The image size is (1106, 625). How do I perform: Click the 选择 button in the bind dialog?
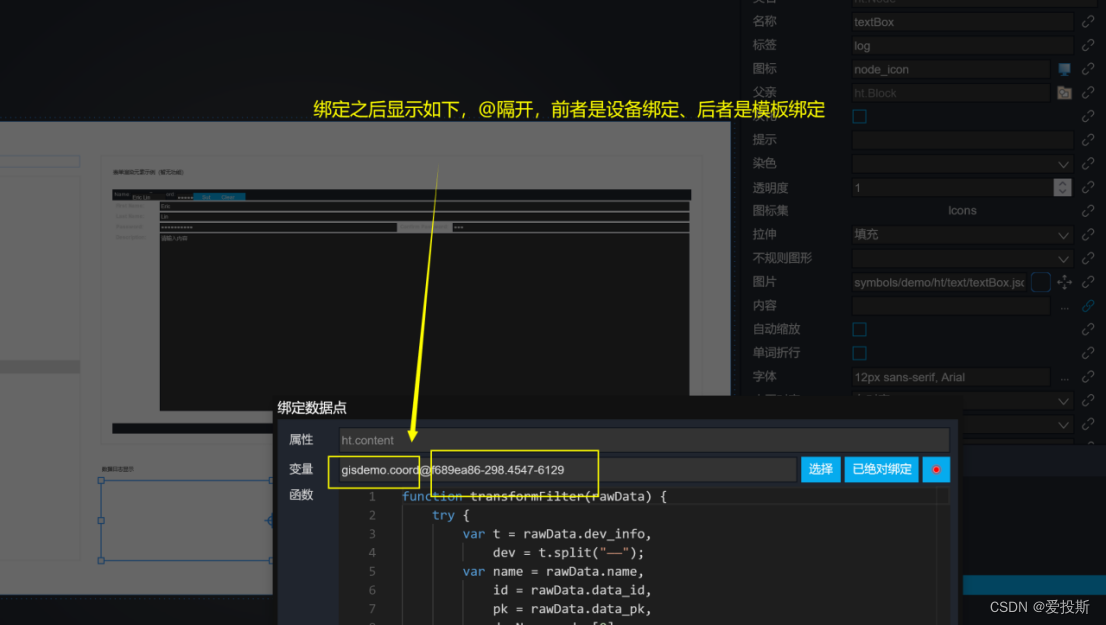[820, 469]
